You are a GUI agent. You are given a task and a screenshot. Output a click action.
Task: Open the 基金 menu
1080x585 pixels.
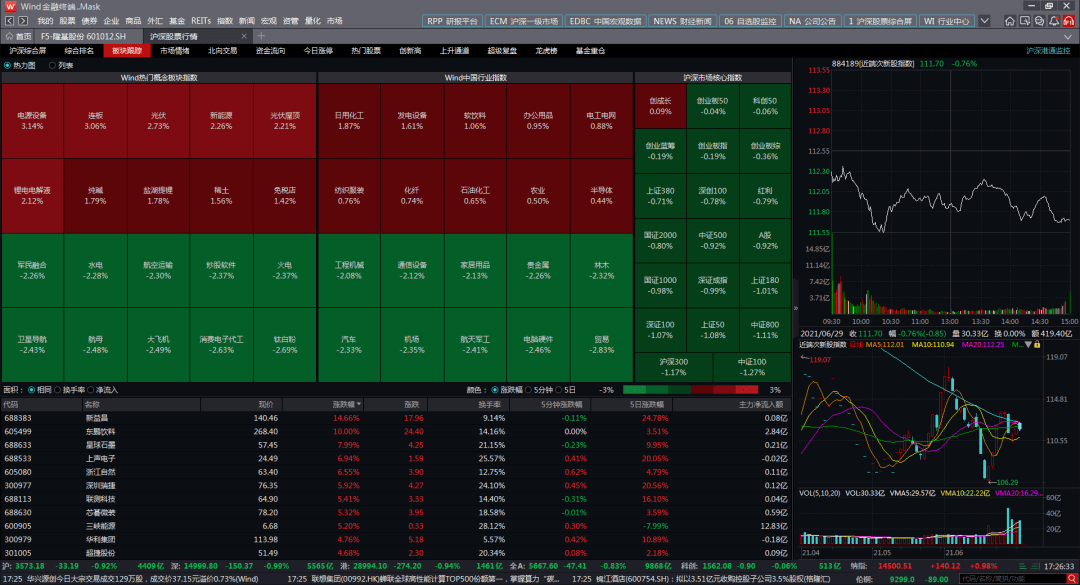click(177, 21)
